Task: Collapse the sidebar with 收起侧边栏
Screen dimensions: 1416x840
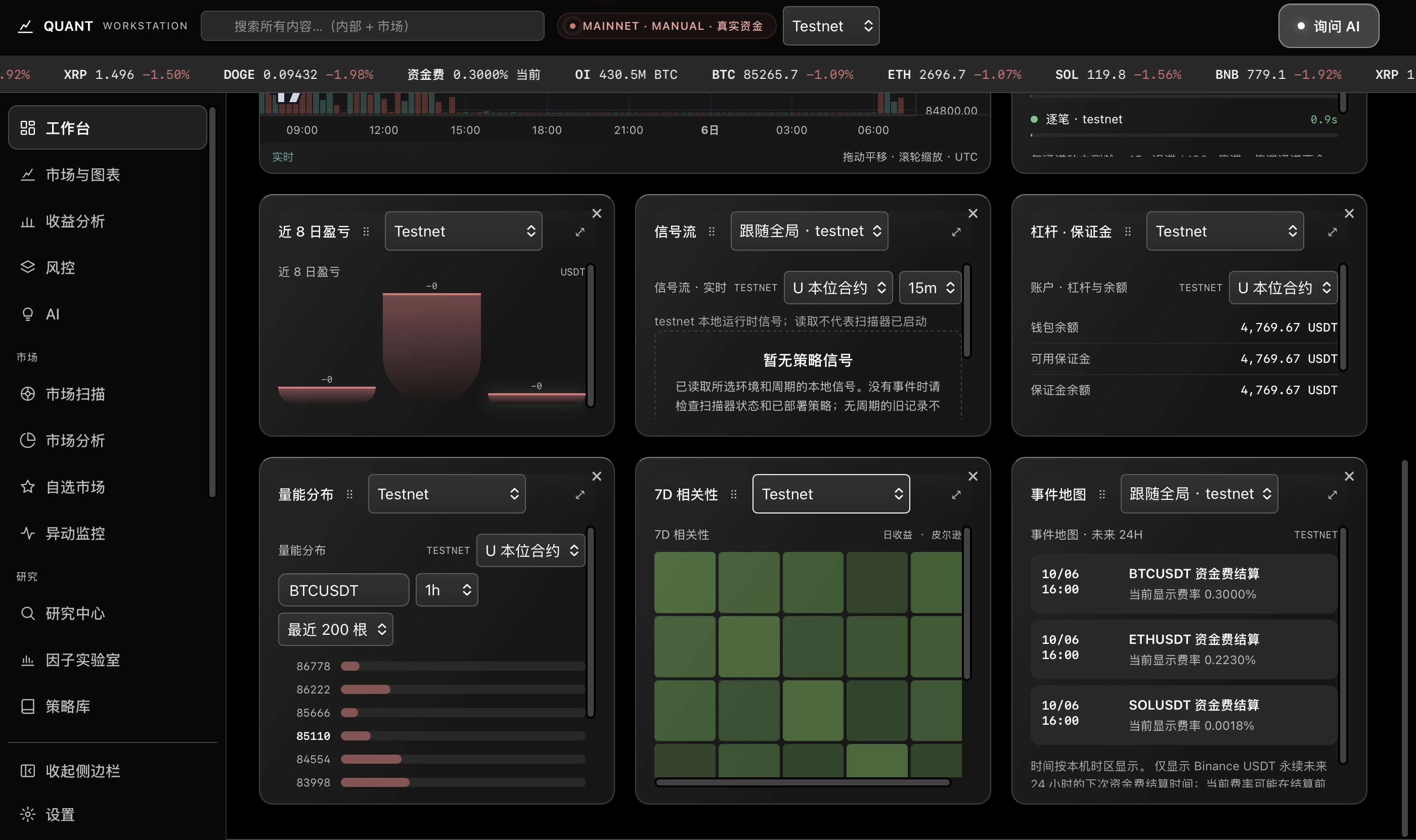Action: click(108, 770)
